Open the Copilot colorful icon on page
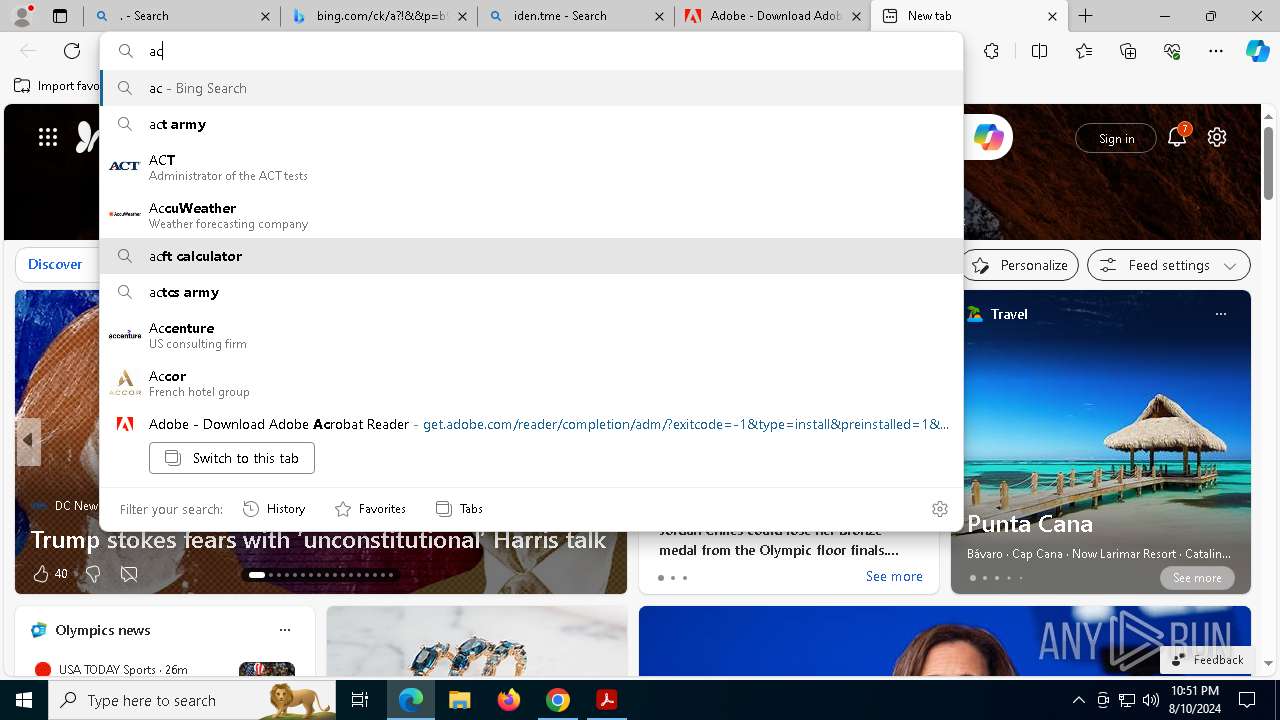Viewport: 1280px width, 720px height. (988, 138)
